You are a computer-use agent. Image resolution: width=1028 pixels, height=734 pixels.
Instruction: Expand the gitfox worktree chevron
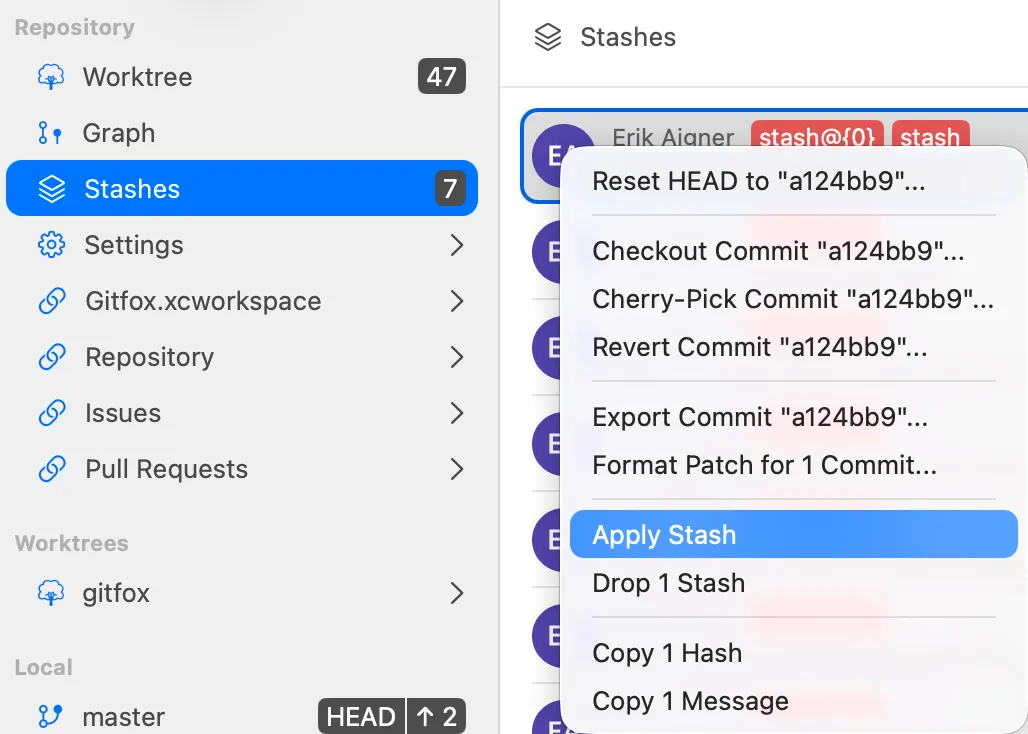point(457,593)
